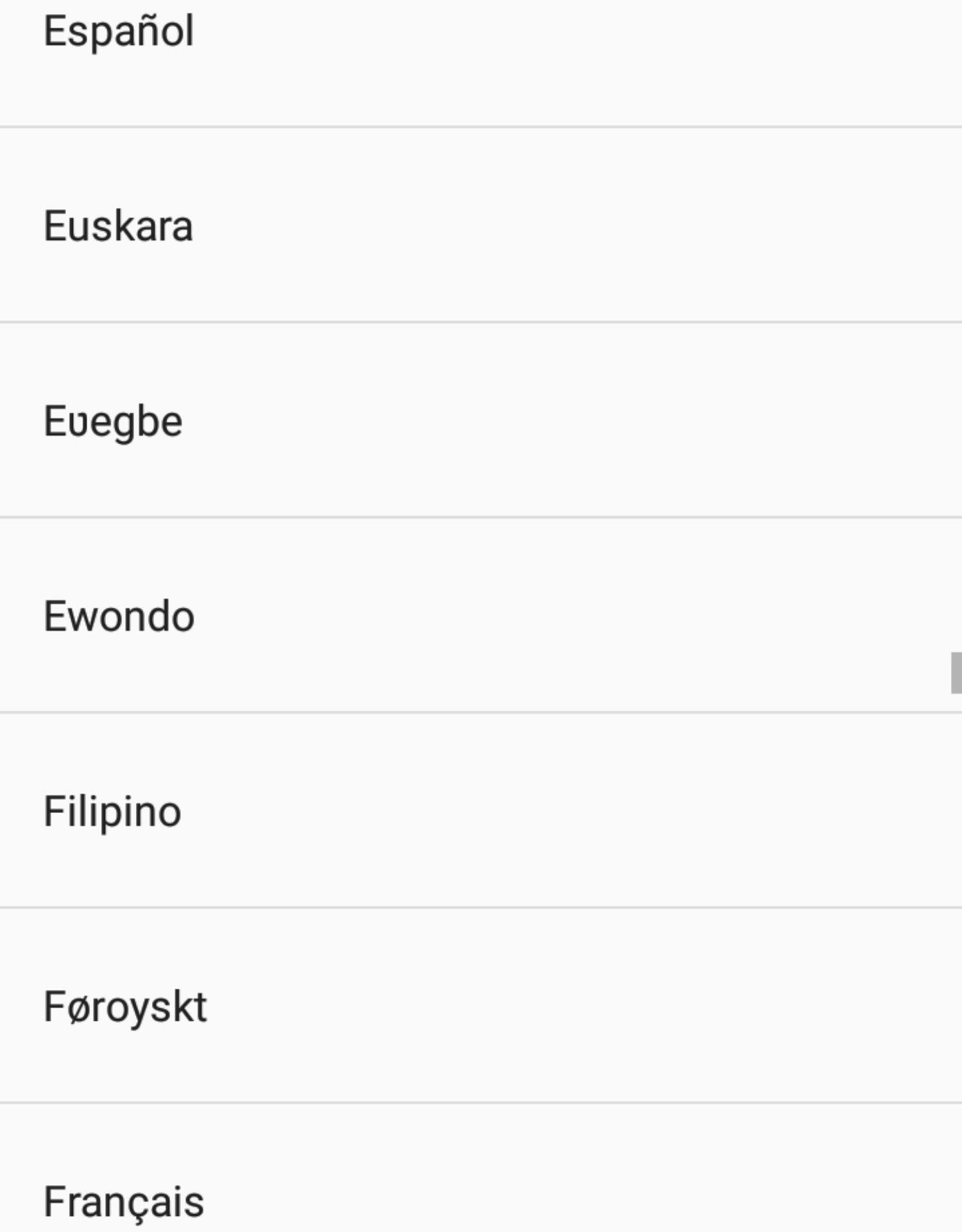Viewport: 962px width, 1232px height.
Task: Click the Español text label
Action: click(119, 32)
